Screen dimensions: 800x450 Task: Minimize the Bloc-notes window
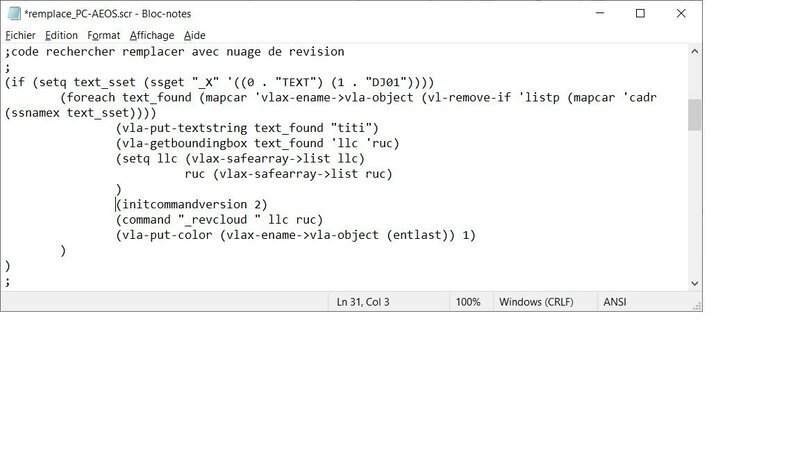pos(593,13)
